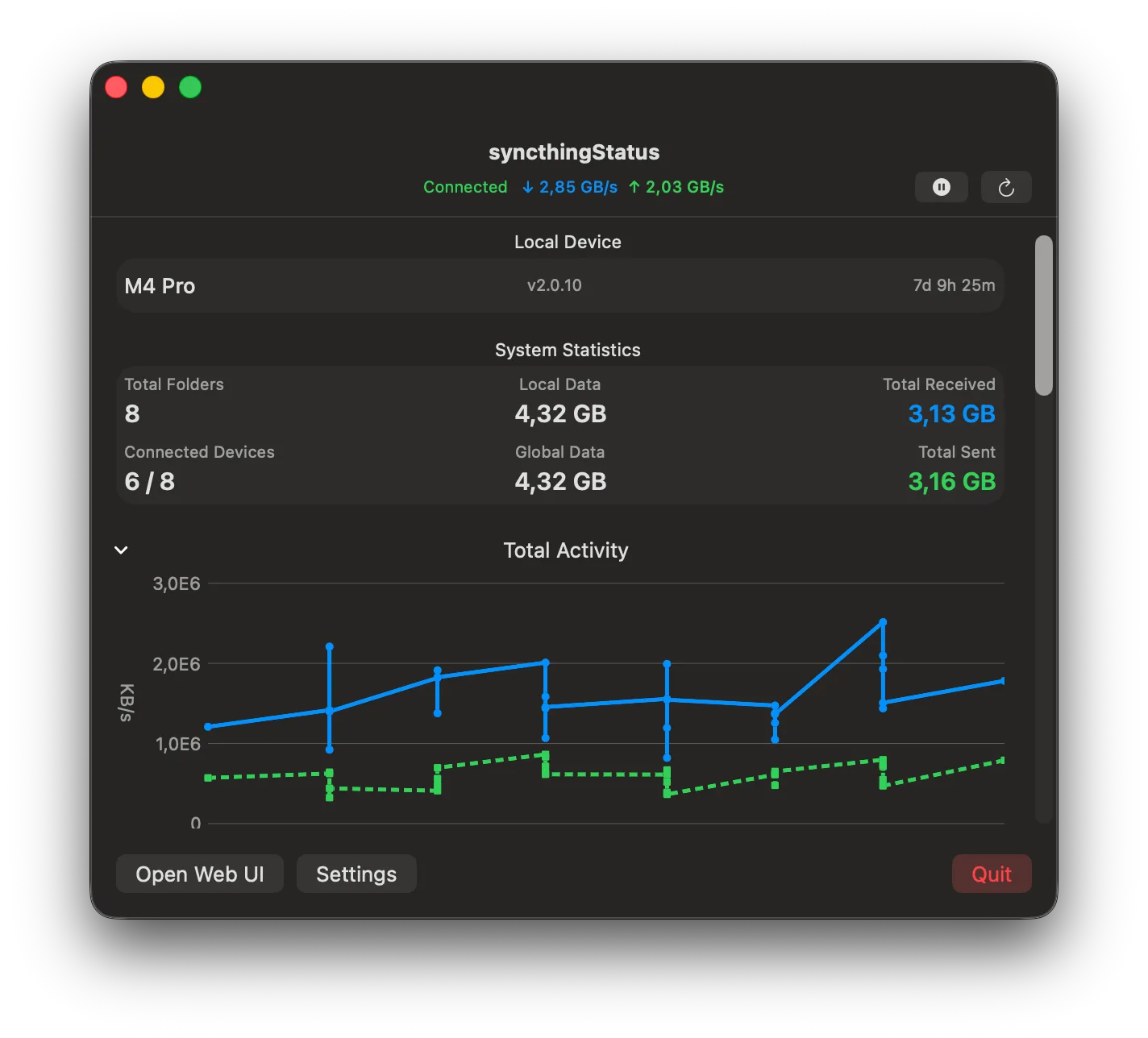
Task: Minimize the window with the yellow button
Action: point(153,87)
